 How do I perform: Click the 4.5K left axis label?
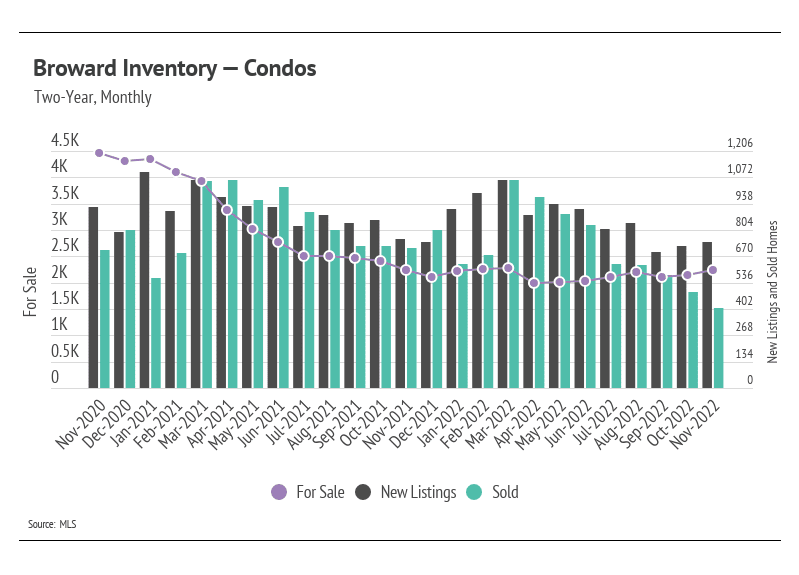click(65, 140)
